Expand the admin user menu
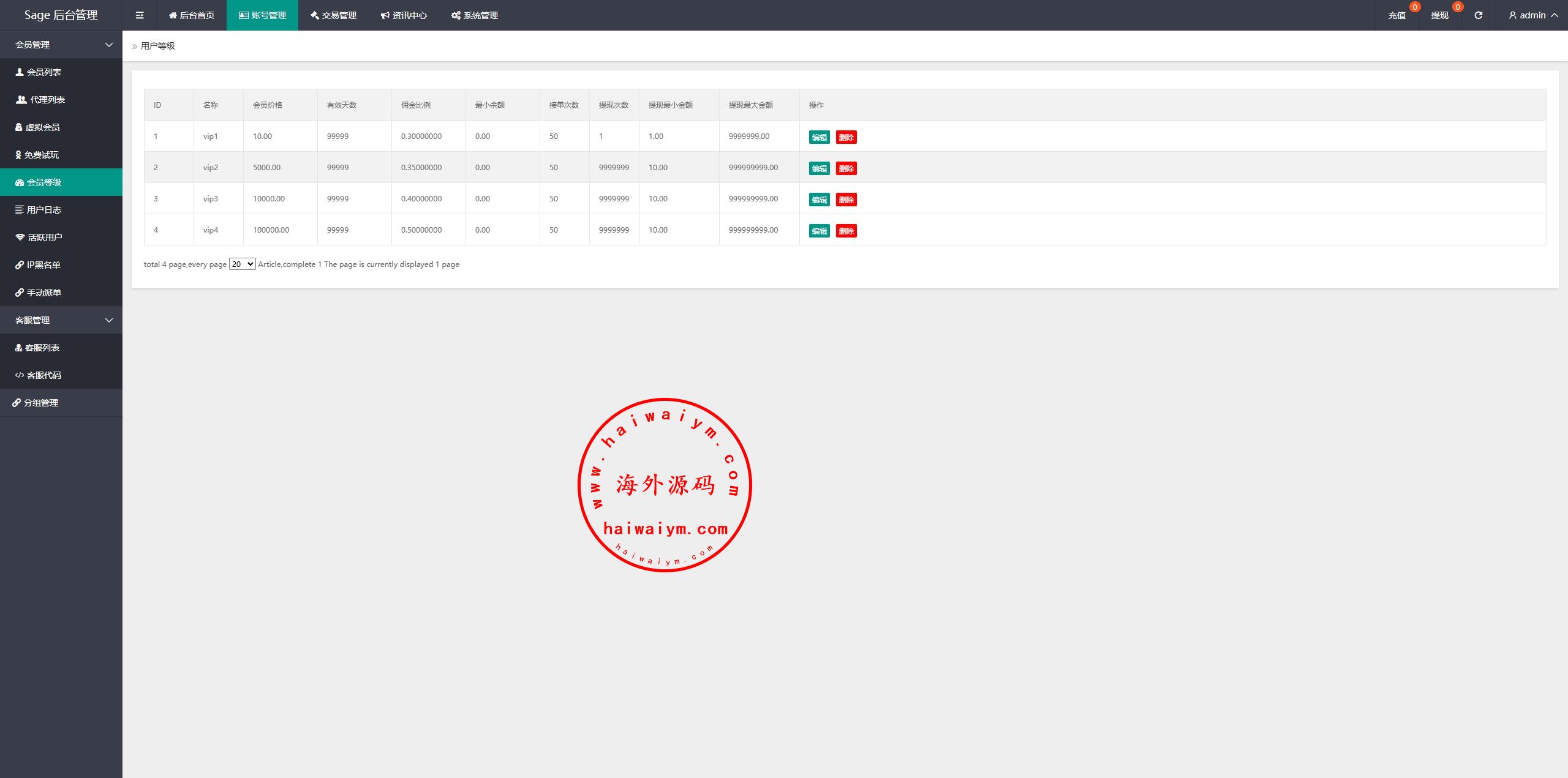1568x778 pixels. pos(1533,15)
